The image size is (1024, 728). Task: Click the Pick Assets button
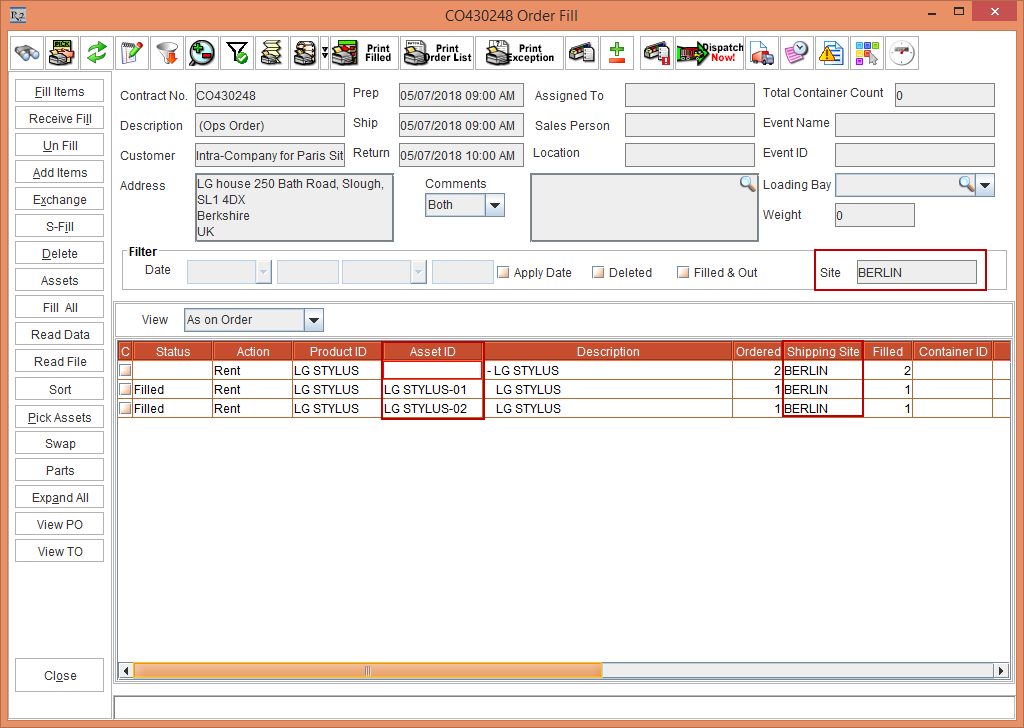[60, 417]
